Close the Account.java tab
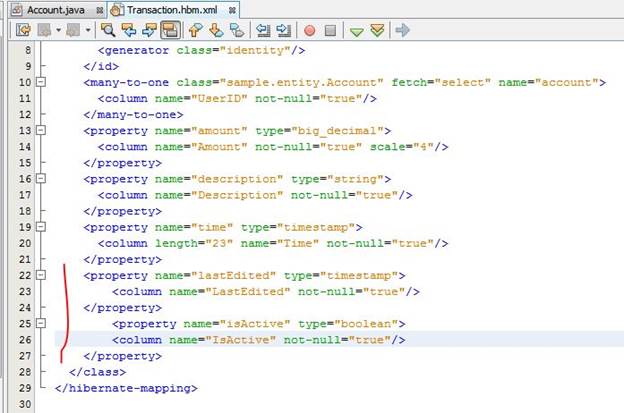The image size is (624, 413). (99, 11)
